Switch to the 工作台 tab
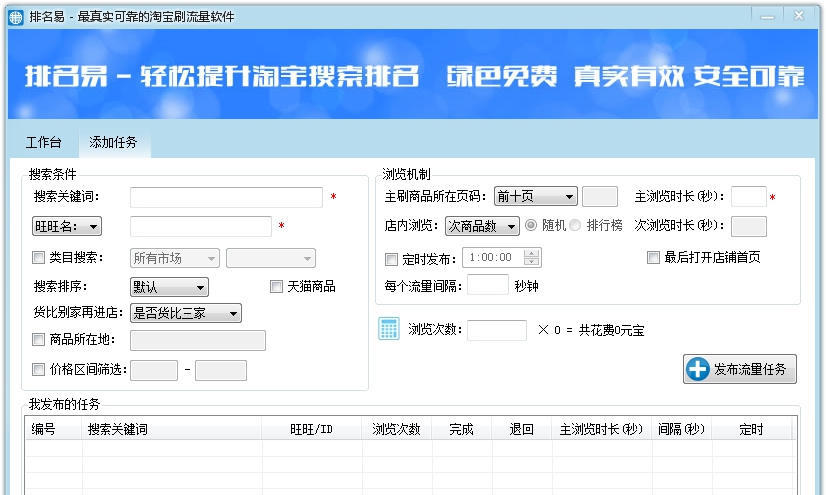826x495 pixels. 43,142
